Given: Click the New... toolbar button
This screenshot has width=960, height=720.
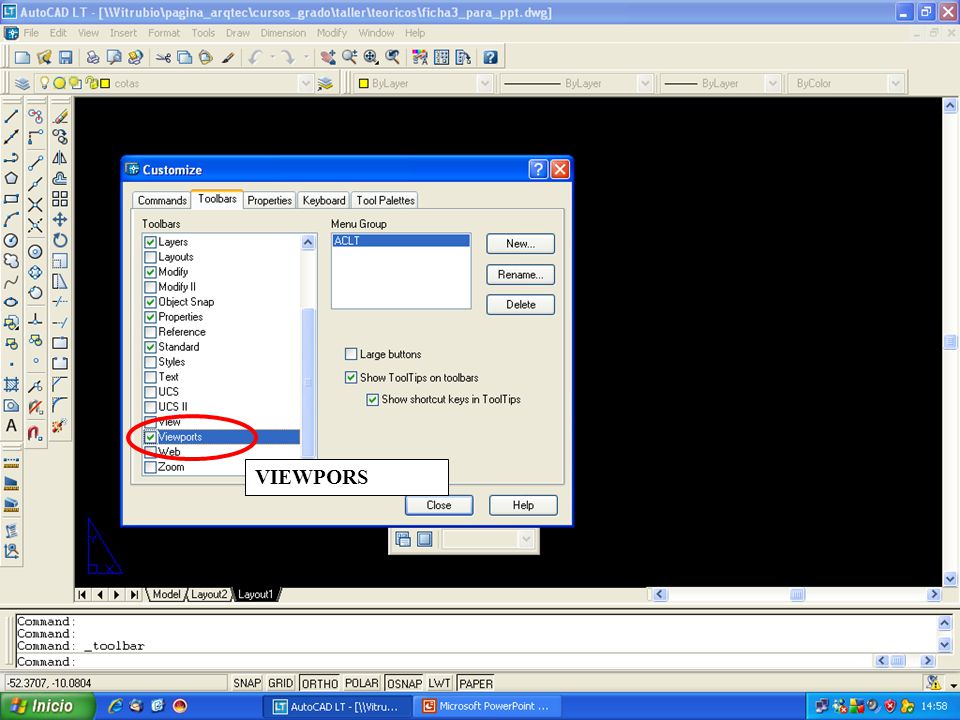Looking at the screenshot, I should click(520, 244).
